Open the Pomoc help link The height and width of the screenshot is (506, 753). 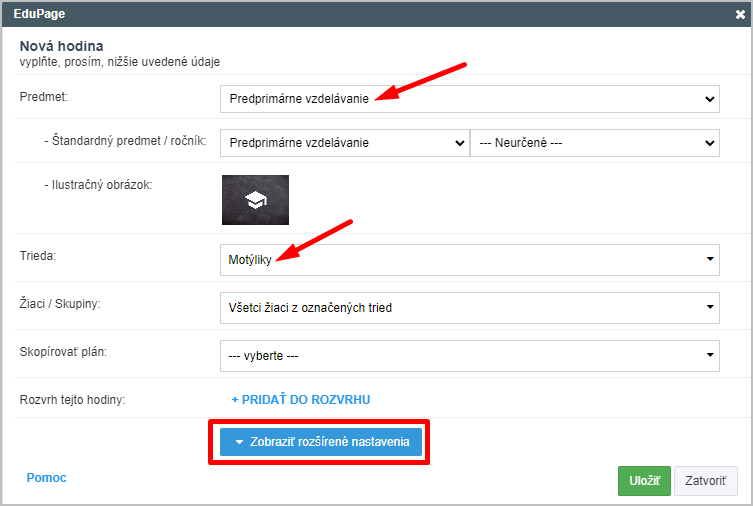[46, 478]
